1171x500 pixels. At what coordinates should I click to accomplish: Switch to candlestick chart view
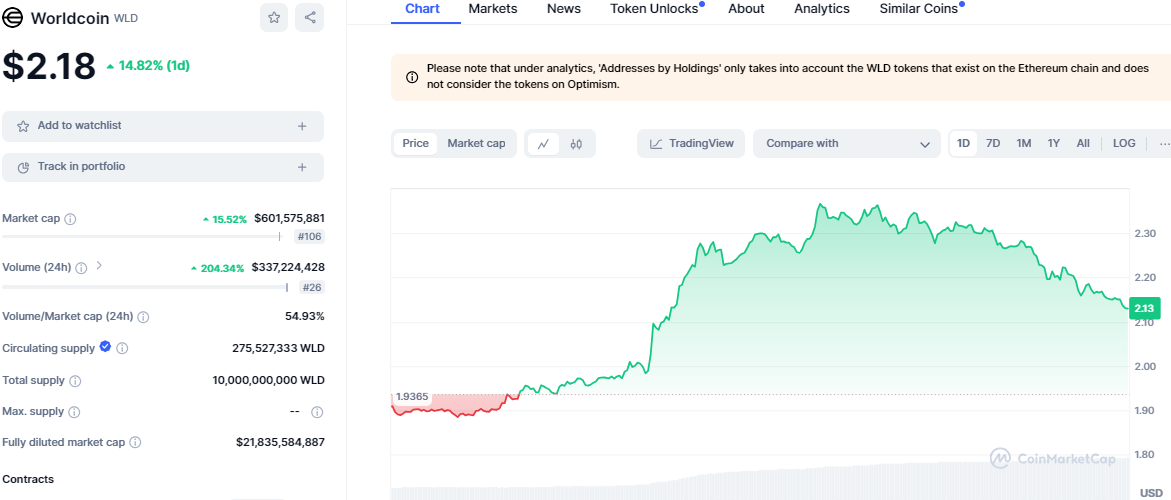[x=576, y=144]
